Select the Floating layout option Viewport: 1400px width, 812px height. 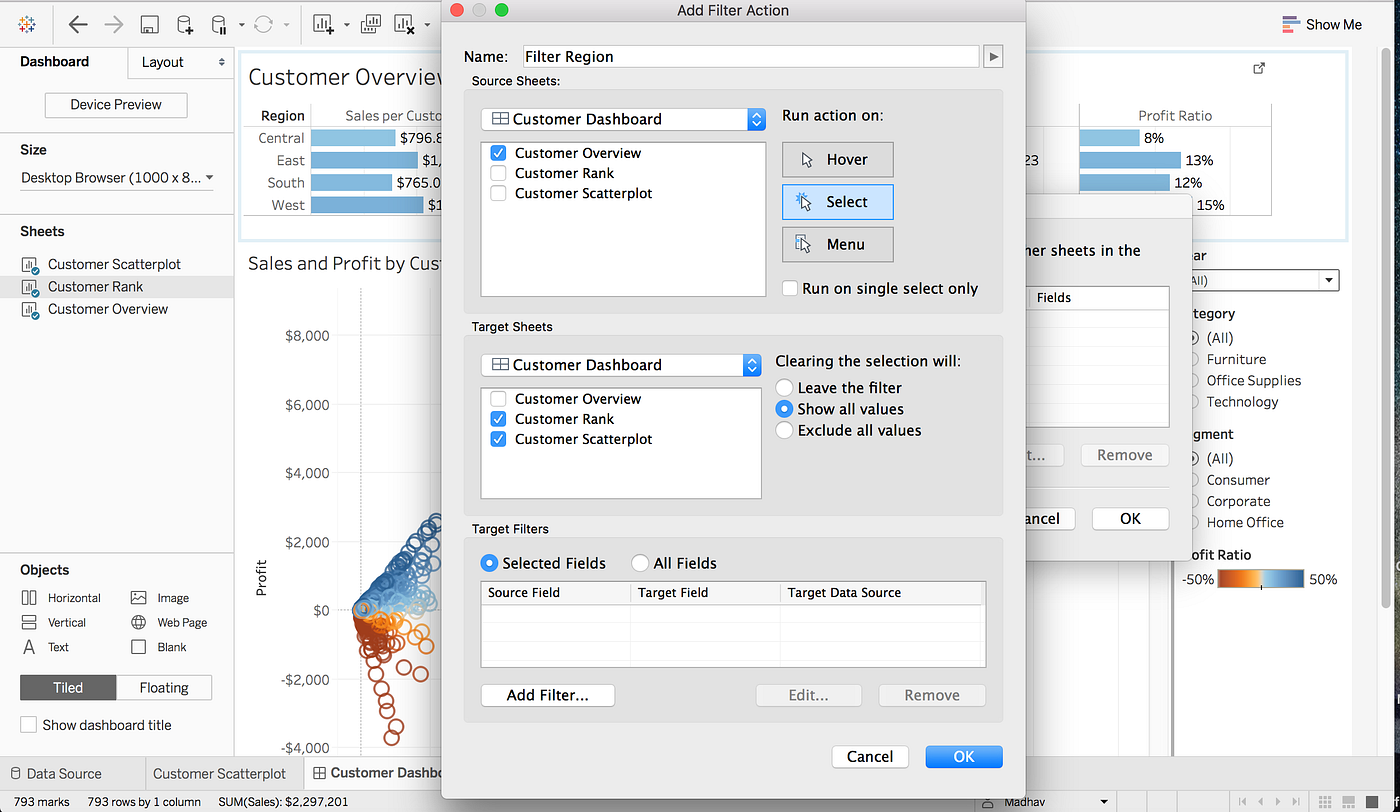pyautogui.click(x=164, y=688)
